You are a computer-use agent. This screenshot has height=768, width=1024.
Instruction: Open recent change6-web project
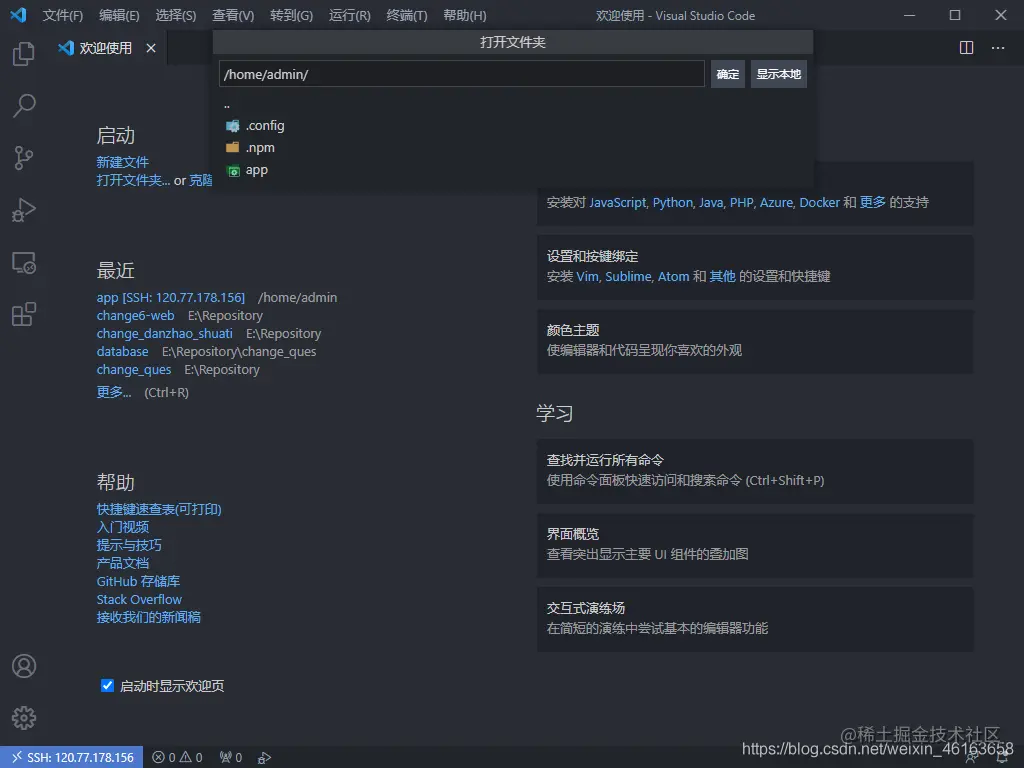click(x=135, y=315)
